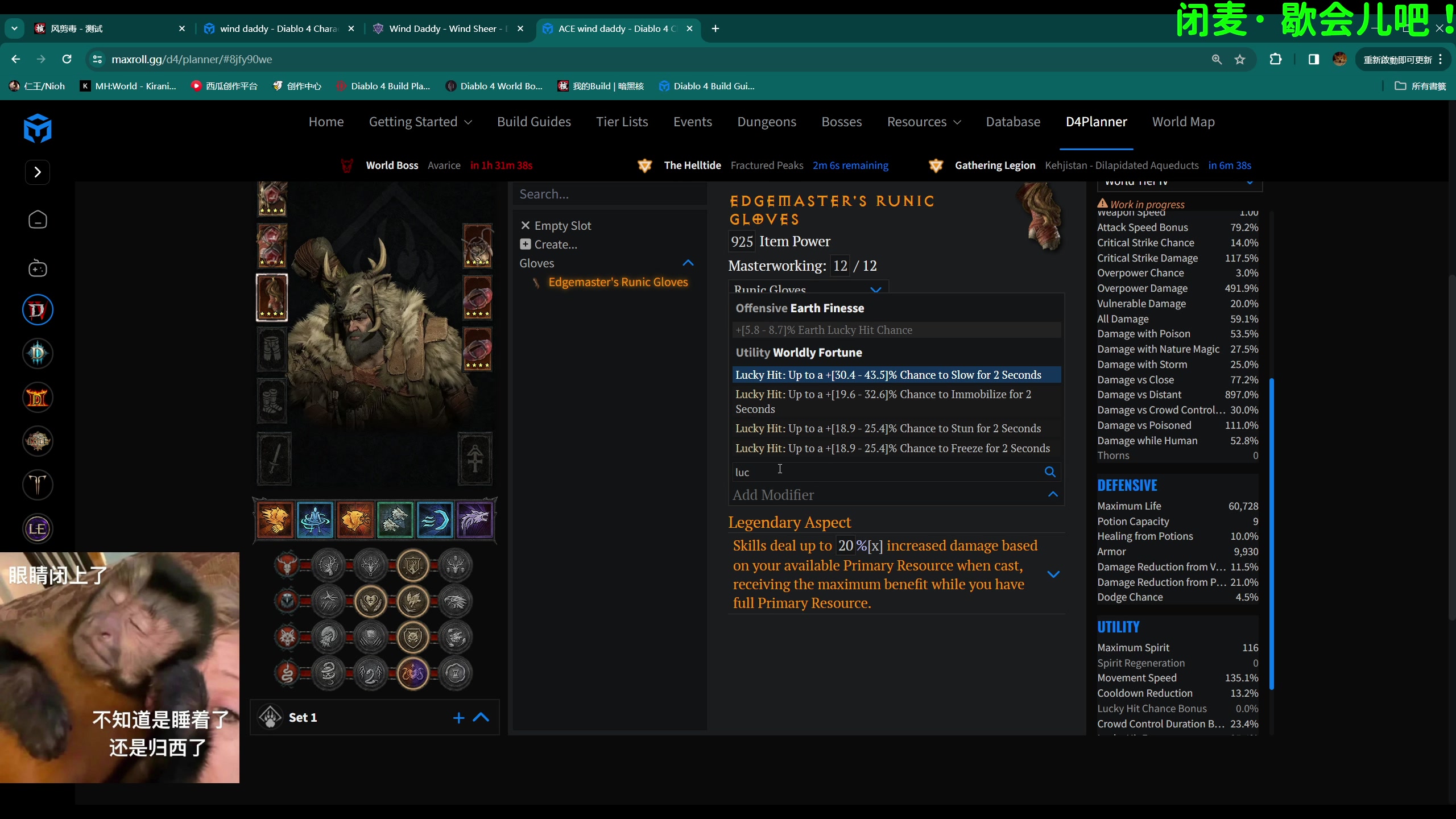Viewport: 1456px width, 819px height.
Task: Collapse the Add Modifier dropdown
Action: [x=1053, y=494]
